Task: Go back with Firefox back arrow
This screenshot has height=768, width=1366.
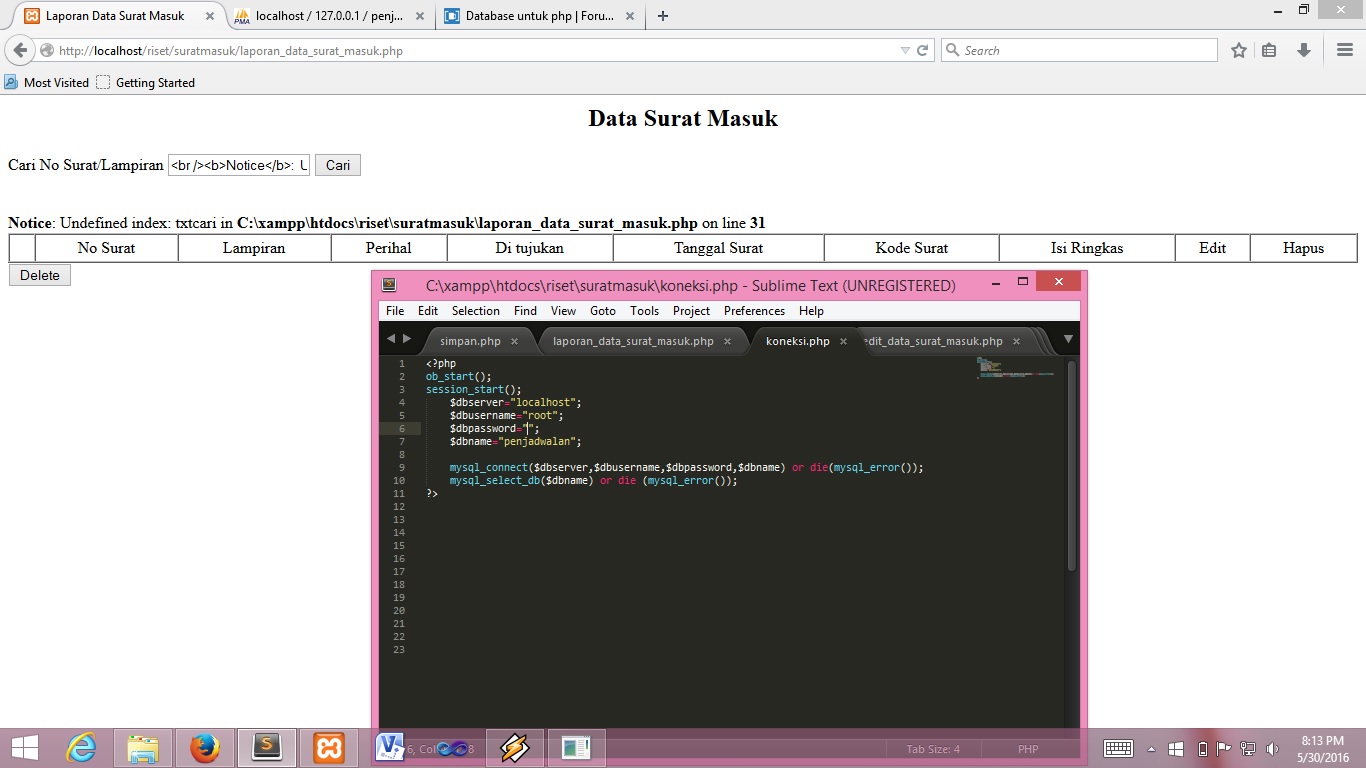Action: click(19, 50)
